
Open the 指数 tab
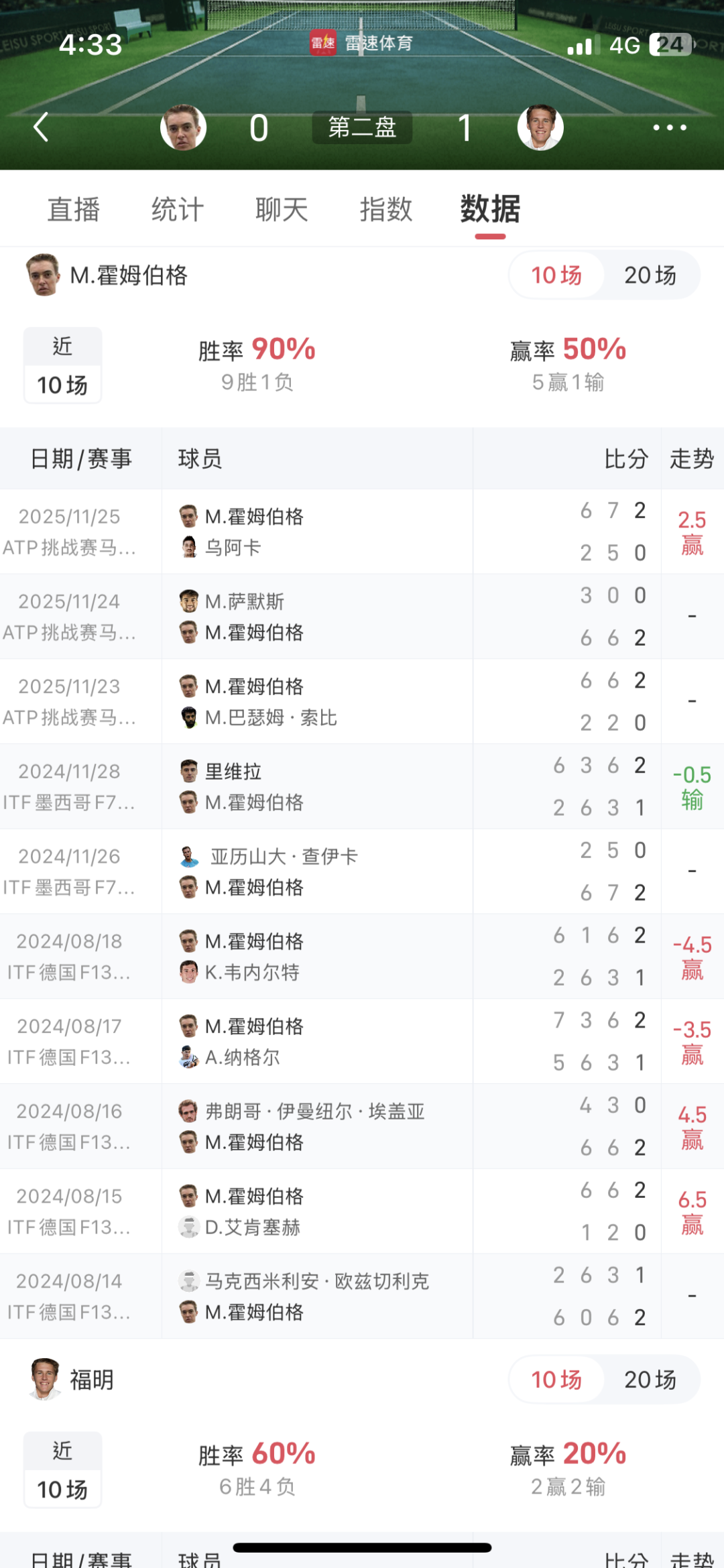(386, 209)
